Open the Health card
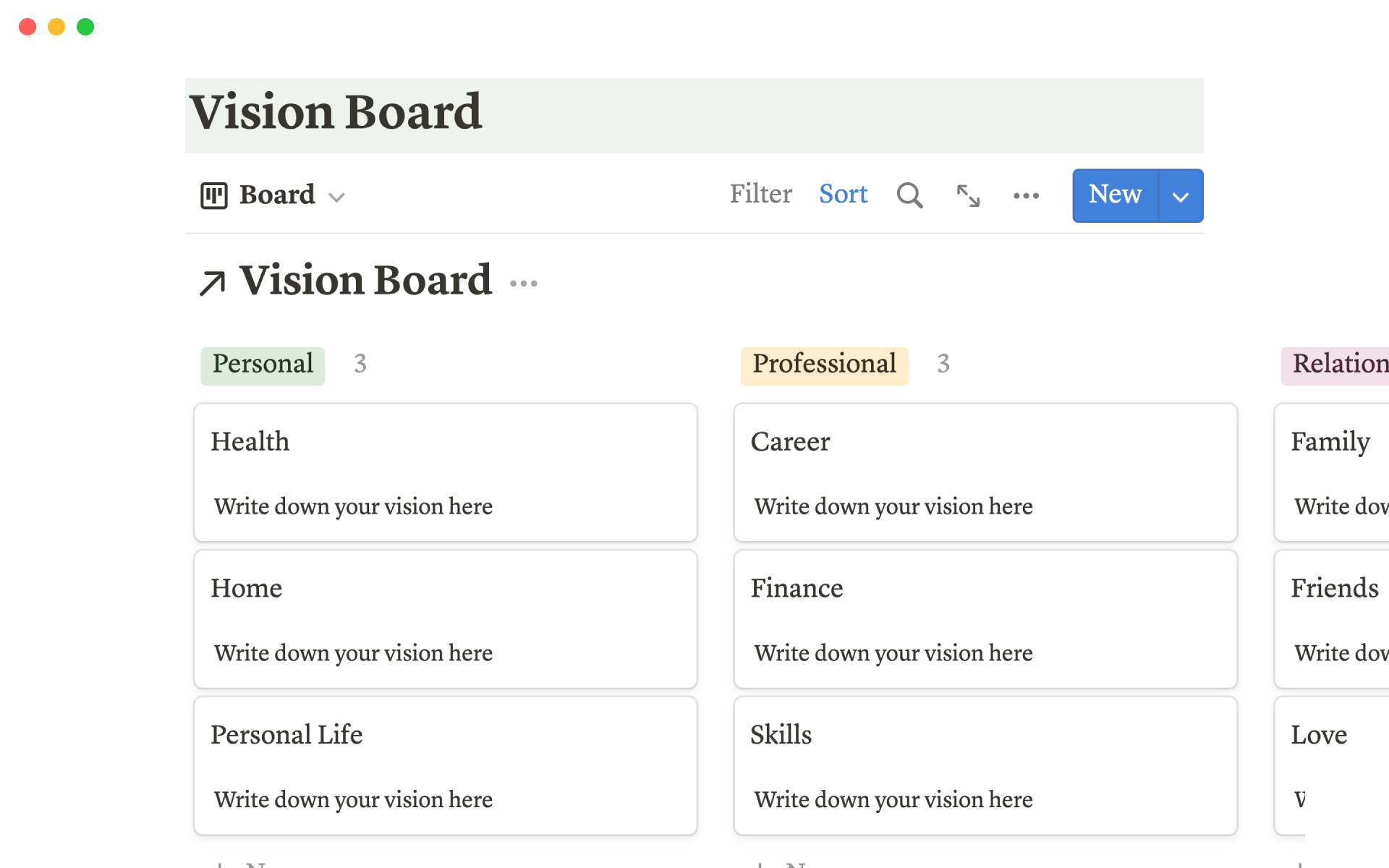Image resolution: width=1389 pixels, height=868 pixels. click(x=445, y=472)
